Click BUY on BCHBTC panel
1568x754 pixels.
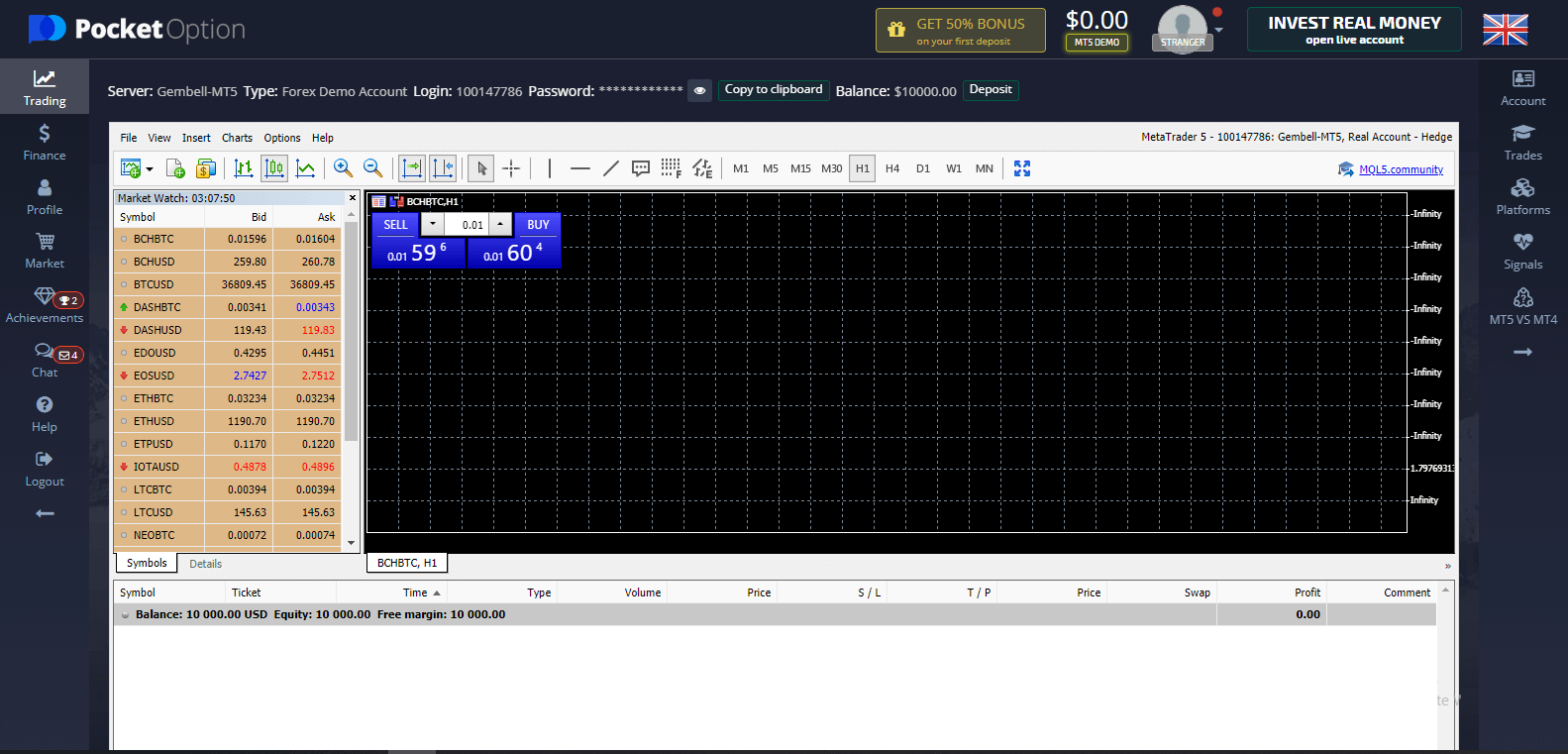click(538, 225)
